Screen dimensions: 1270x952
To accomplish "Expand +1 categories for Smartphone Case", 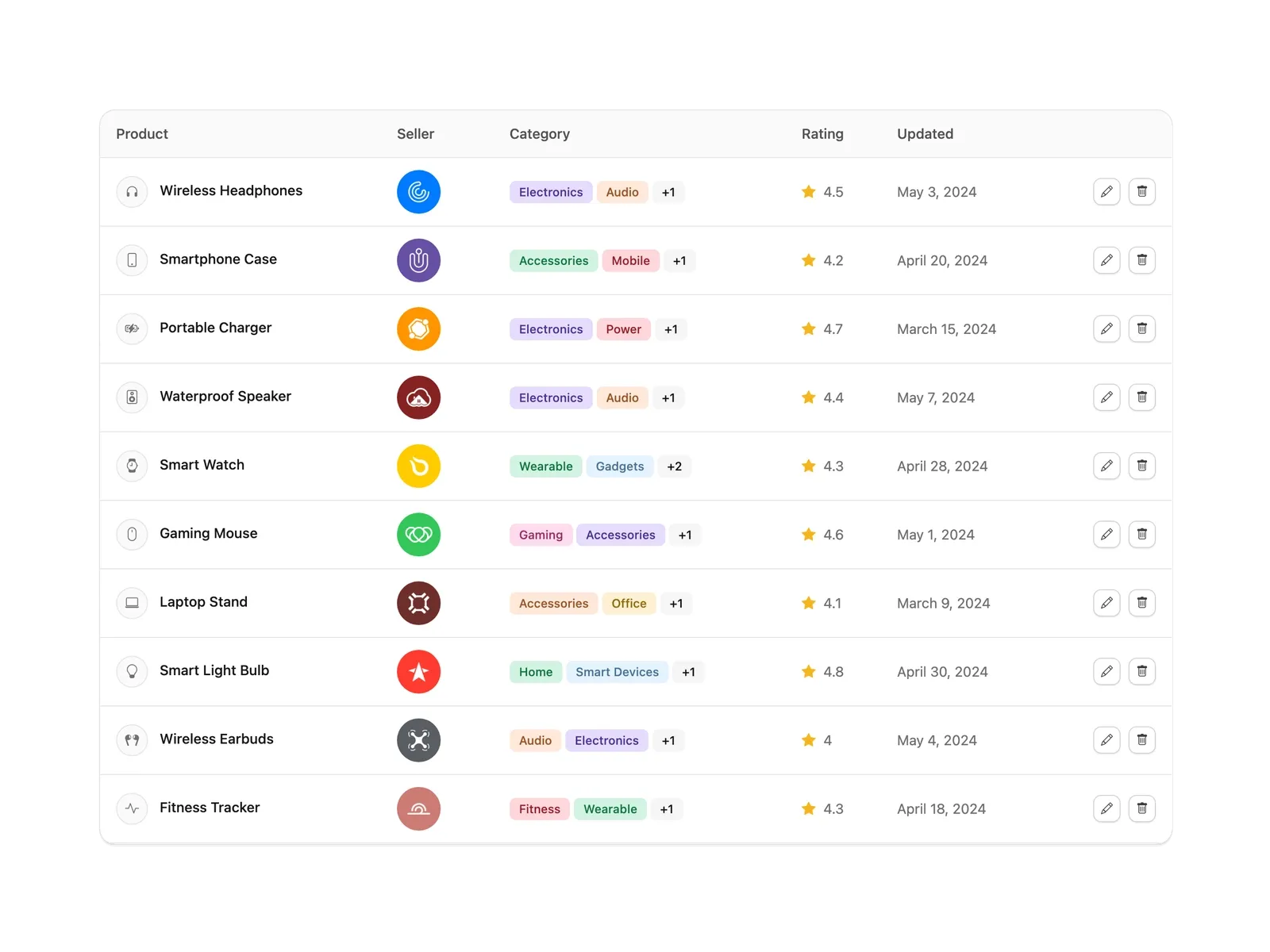I will pos(679,261).
